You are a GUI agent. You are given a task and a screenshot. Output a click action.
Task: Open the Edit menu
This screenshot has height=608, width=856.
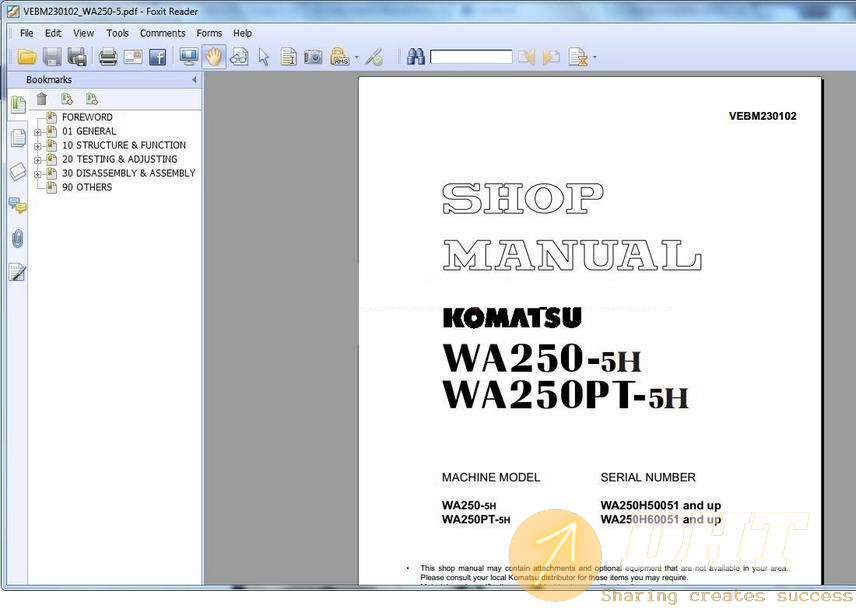tap(53, 33)
